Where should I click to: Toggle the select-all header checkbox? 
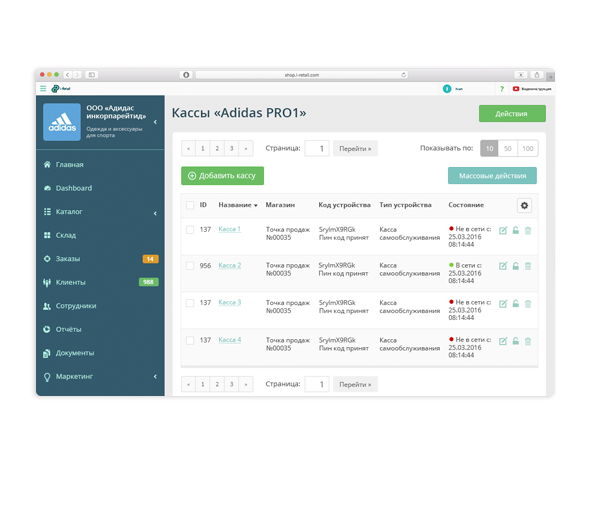190,205
